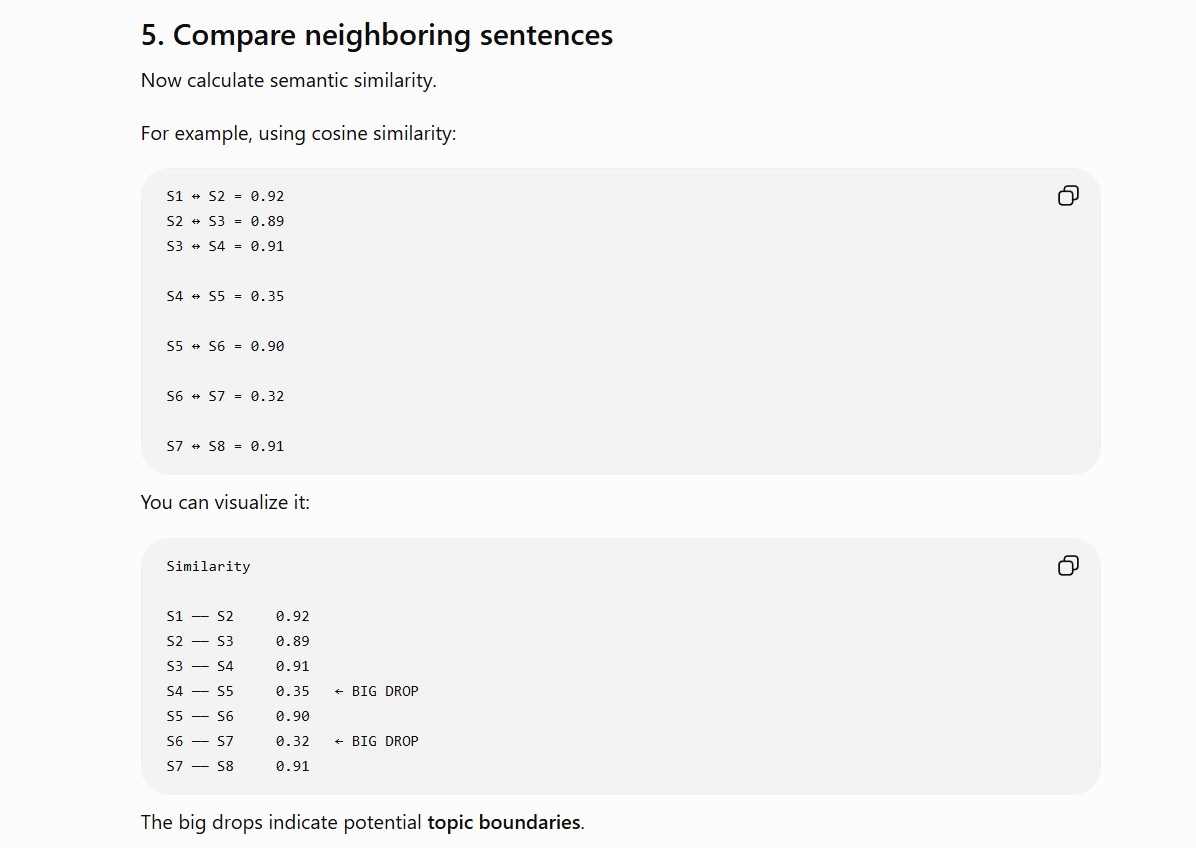Click 'Now calculate semantic similarity.' sentence
1196x848 pixels.
[288, 80]
